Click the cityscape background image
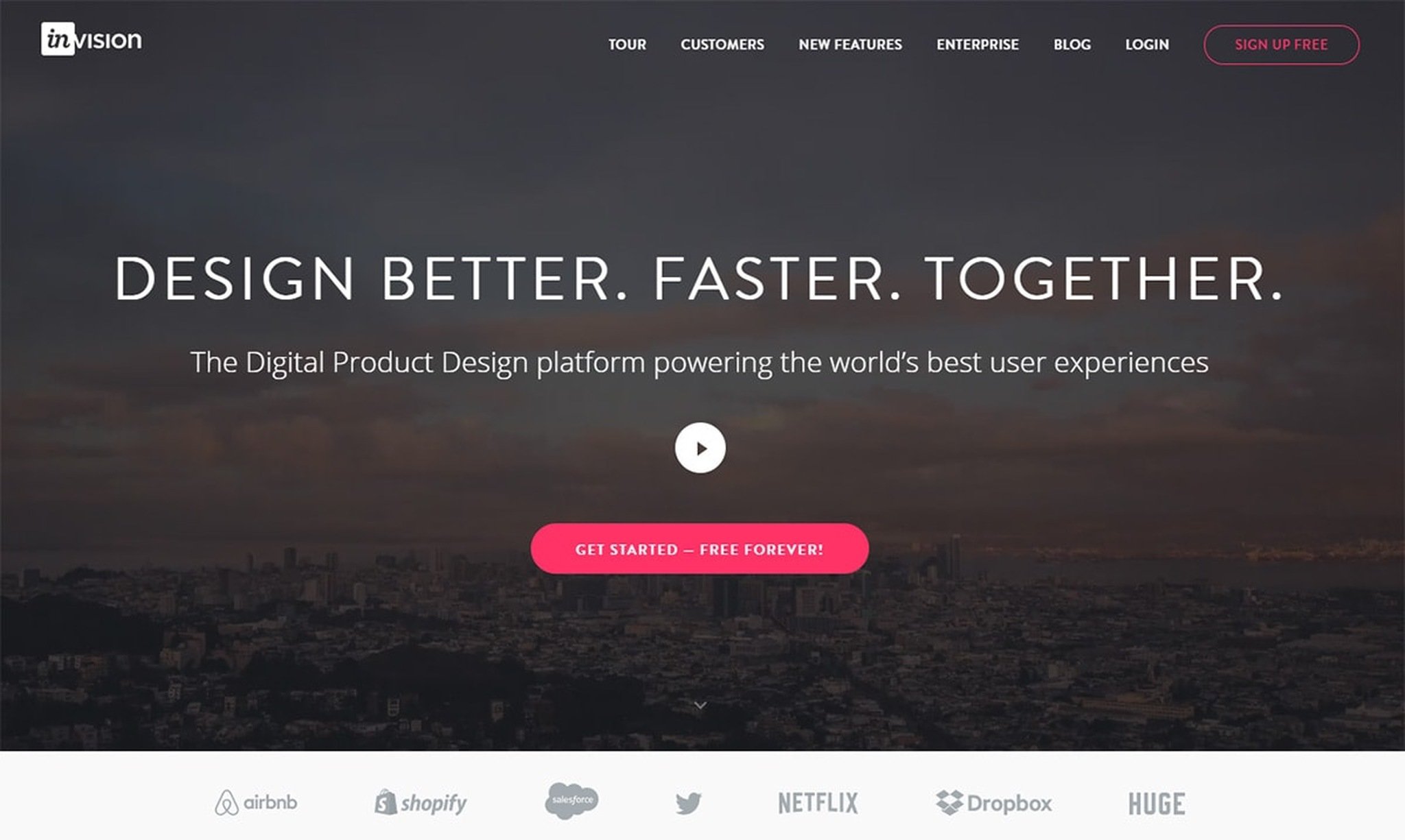Viewport: 1405px width, 840px height. (x=200, y=650)
